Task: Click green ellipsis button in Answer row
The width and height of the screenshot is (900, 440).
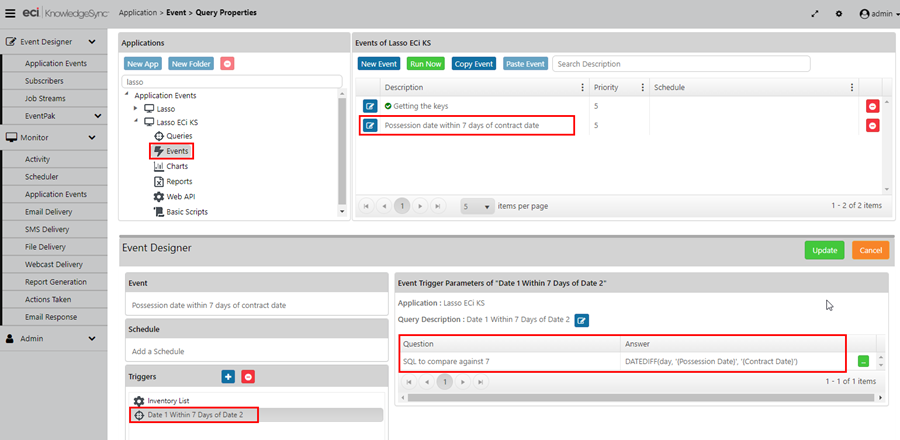Action: pyautogui.click(x=863, y=361)
